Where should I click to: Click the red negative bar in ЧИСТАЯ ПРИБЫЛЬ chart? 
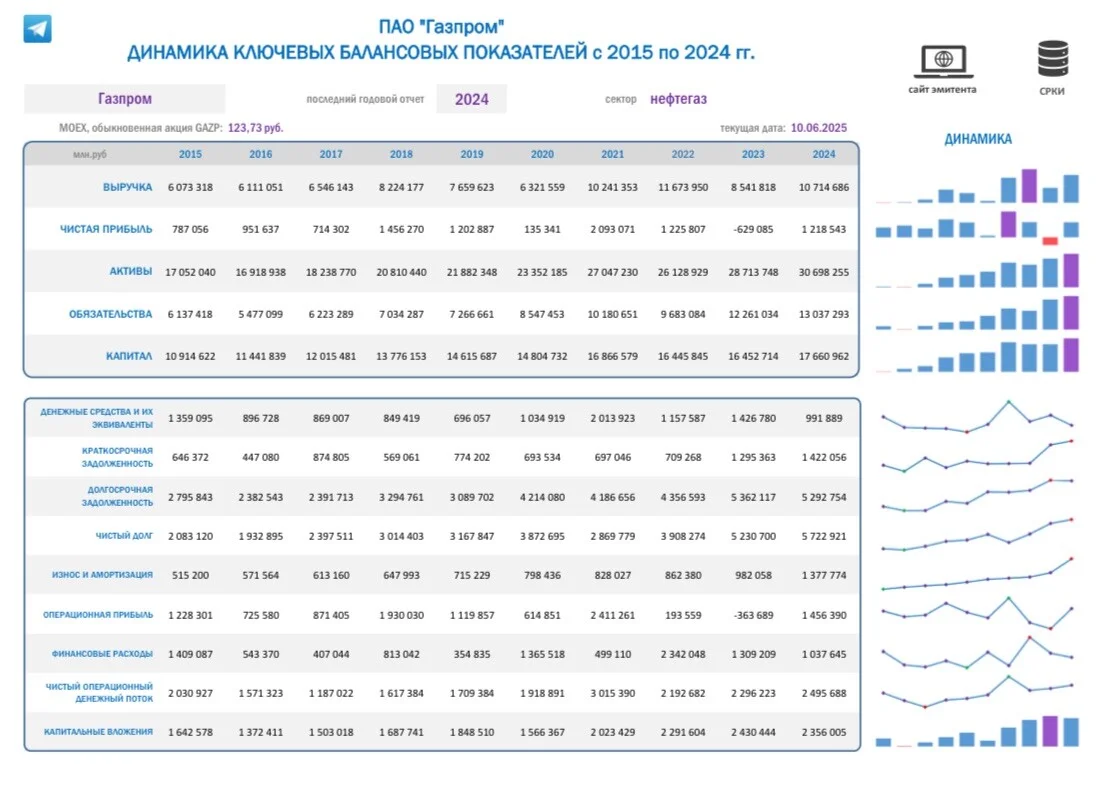pyautogui.click(x=1050, y=241)
